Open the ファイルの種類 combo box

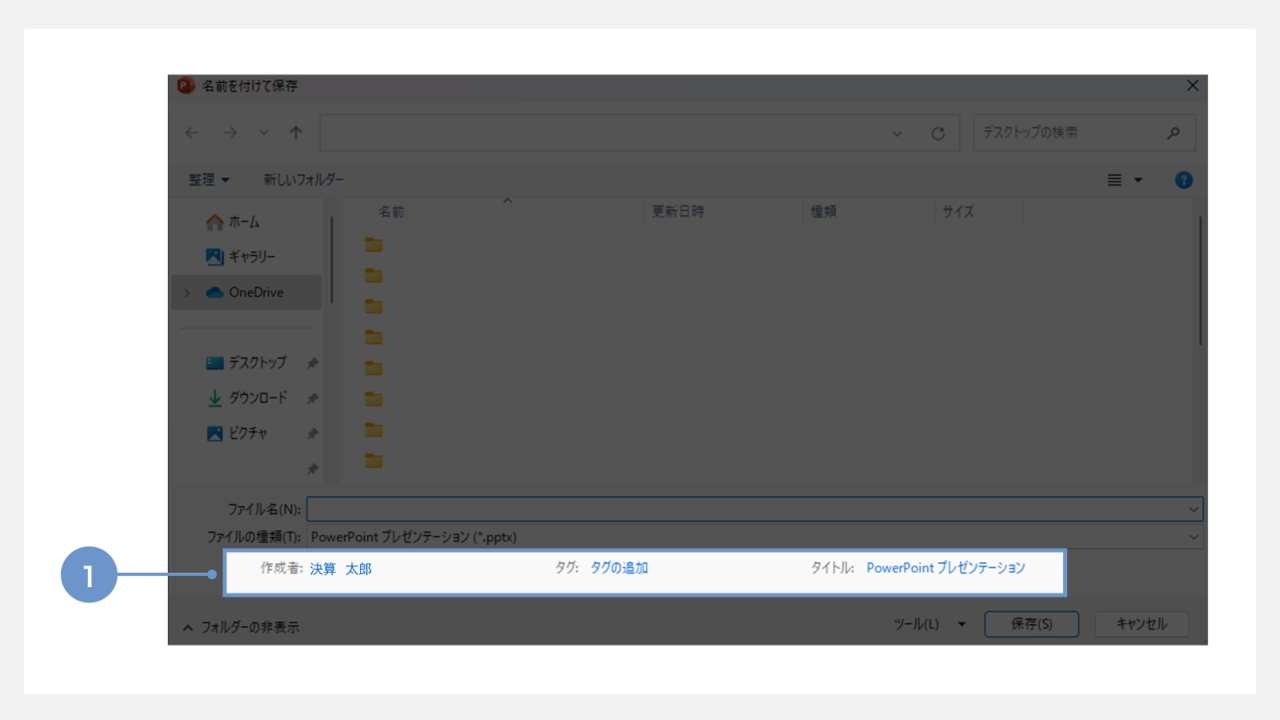click(x=755, y=537)
